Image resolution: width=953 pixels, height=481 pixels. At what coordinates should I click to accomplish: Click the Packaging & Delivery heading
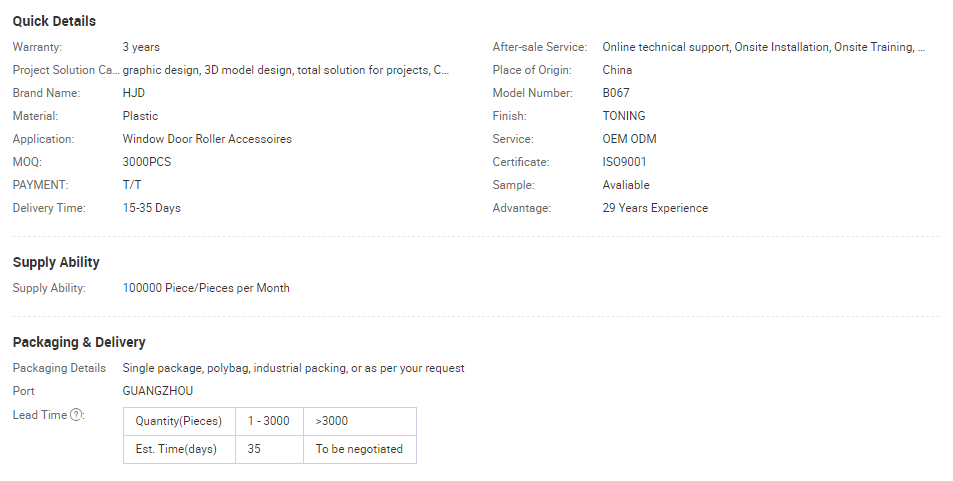pos(79,342)
